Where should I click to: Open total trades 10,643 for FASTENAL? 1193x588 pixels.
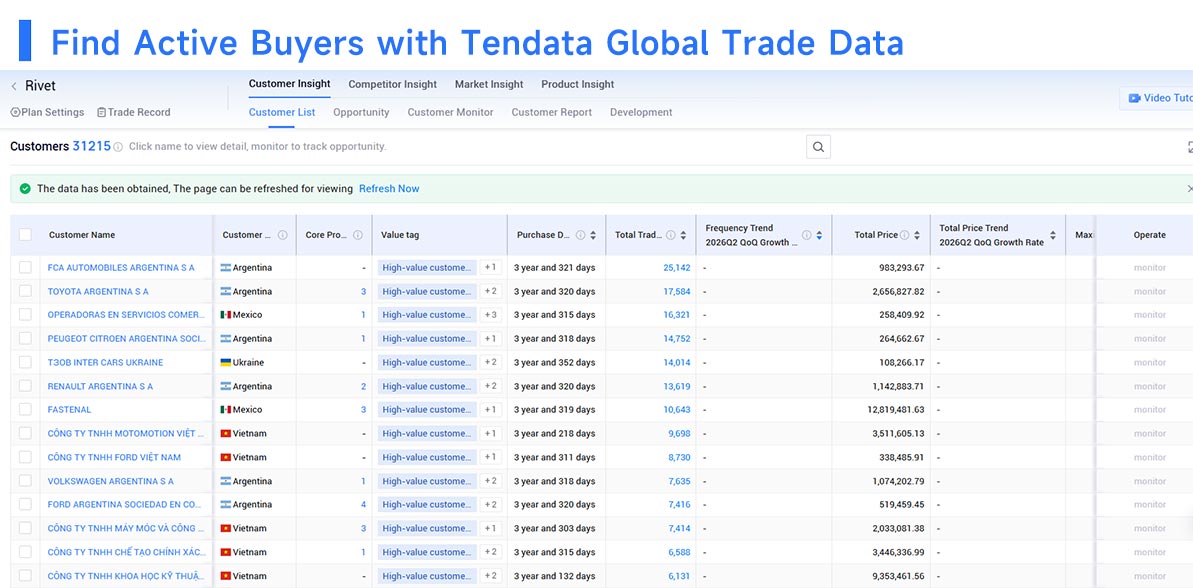677,410
